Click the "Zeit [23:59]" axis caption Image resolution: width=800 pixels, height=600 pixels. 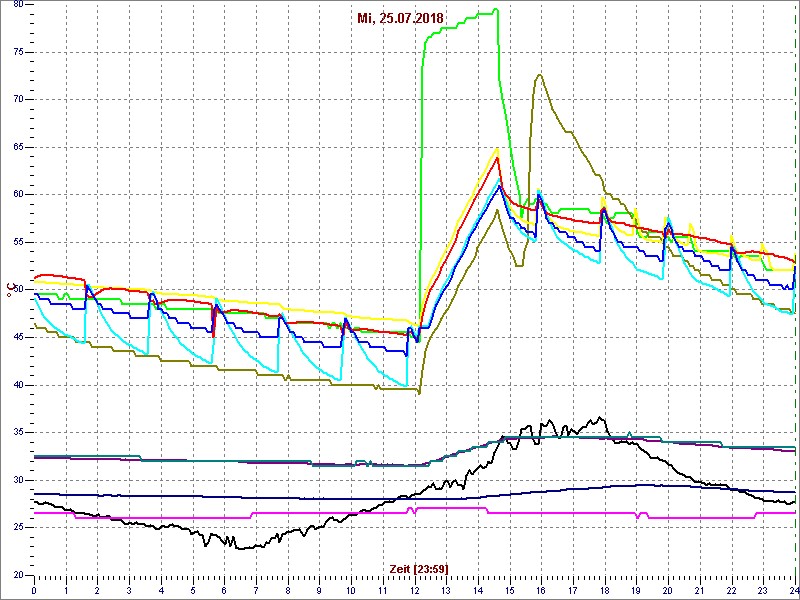point(419,569)
